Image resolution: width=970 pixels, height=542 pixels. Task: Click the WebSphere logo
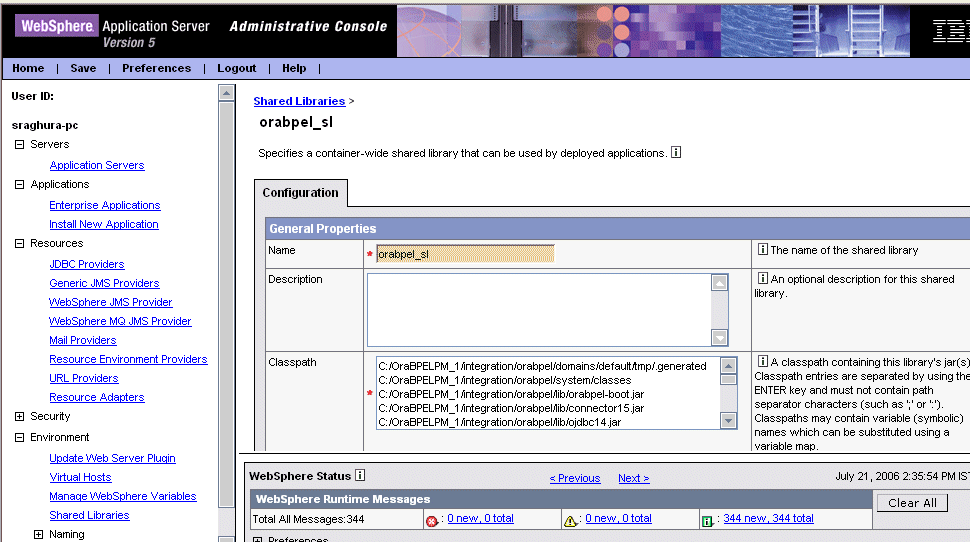coord(57,26)
